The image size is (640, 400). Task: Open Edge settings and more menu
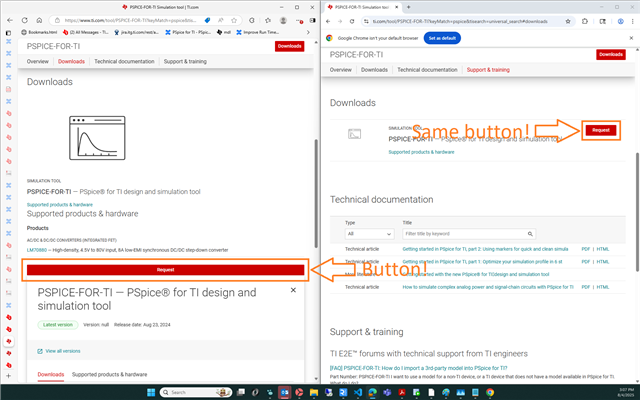click(x=299, y=20)
